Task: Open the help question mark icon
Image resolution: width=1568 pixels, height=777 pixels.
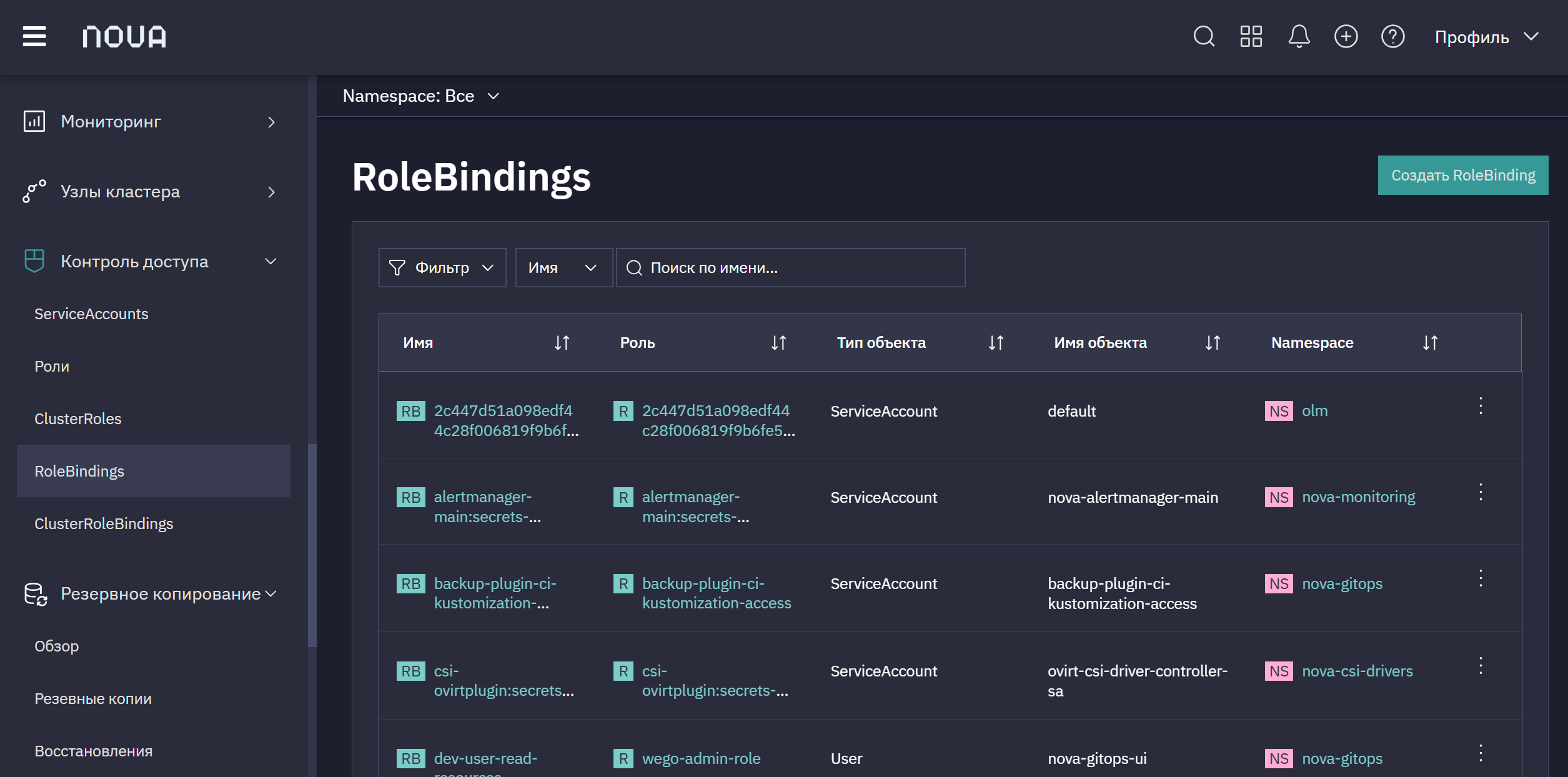Action: (1392, 36)
